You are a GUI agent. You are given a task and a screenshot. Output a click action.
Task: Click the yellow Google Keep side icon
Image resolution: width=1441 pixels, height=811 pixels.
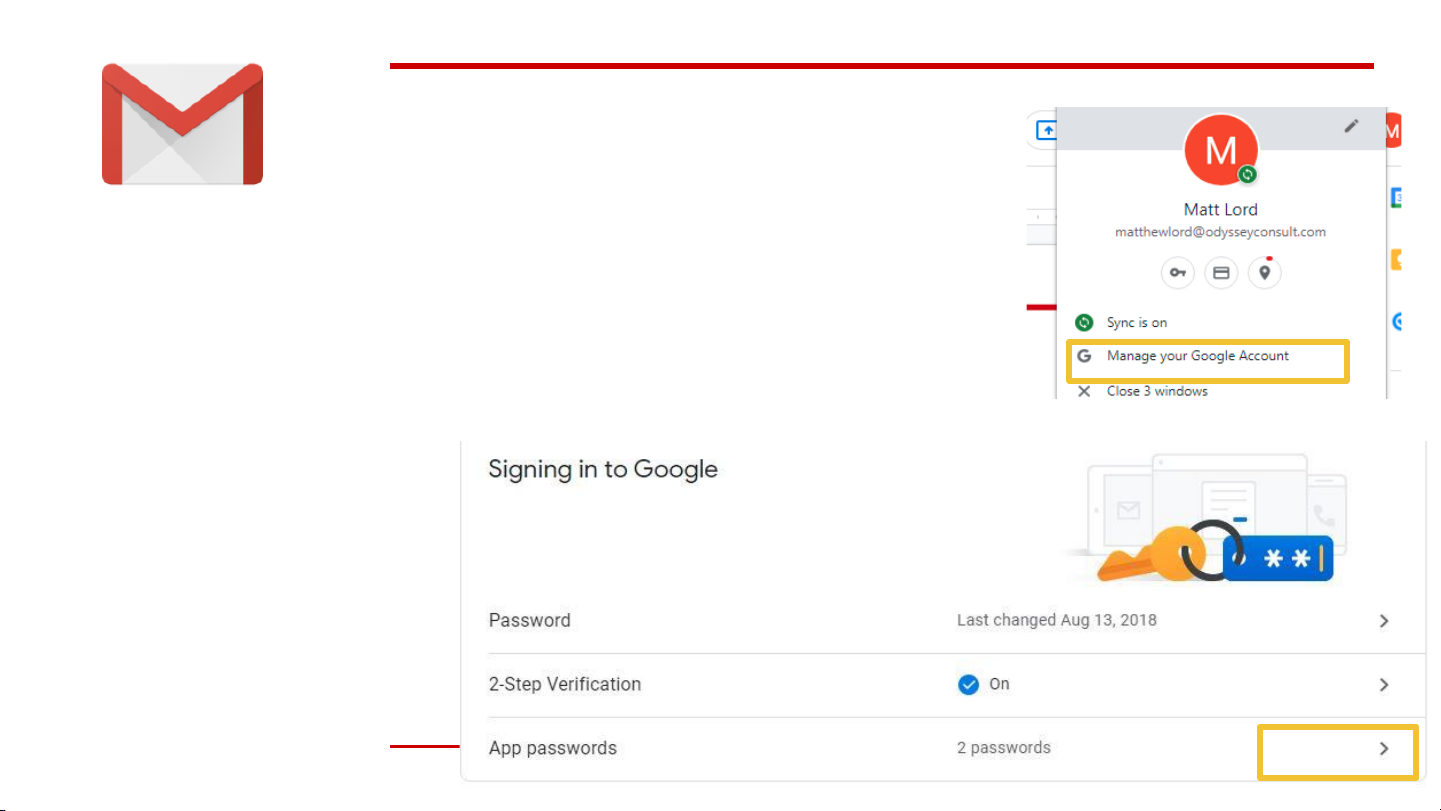(x=1395, y=260)
